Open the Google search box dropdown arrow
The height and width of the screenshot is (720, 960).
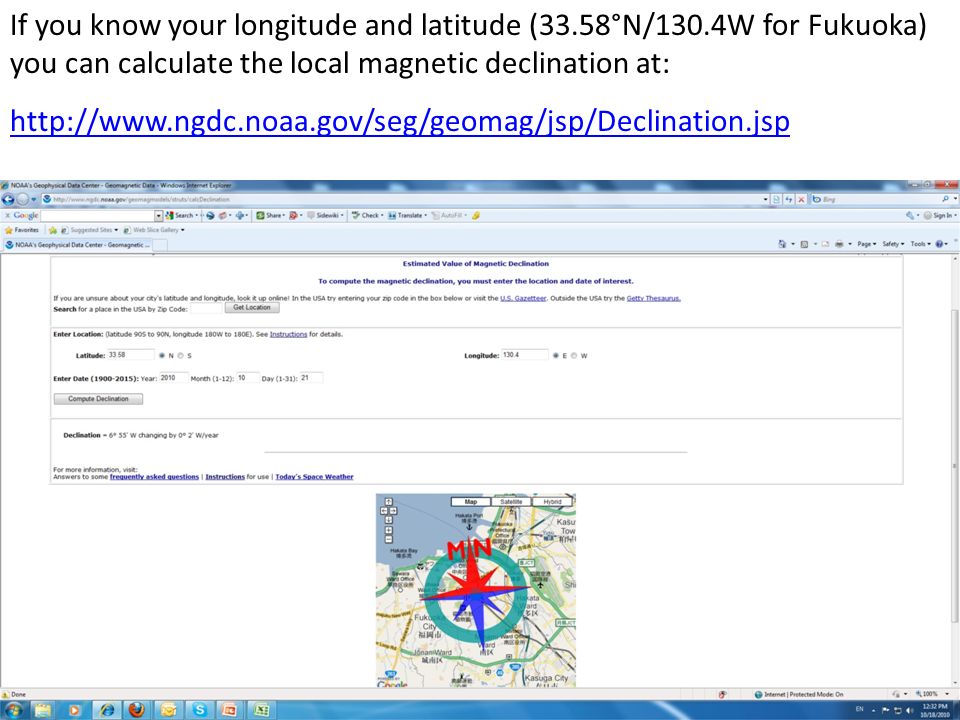click(x=159, y=216)
